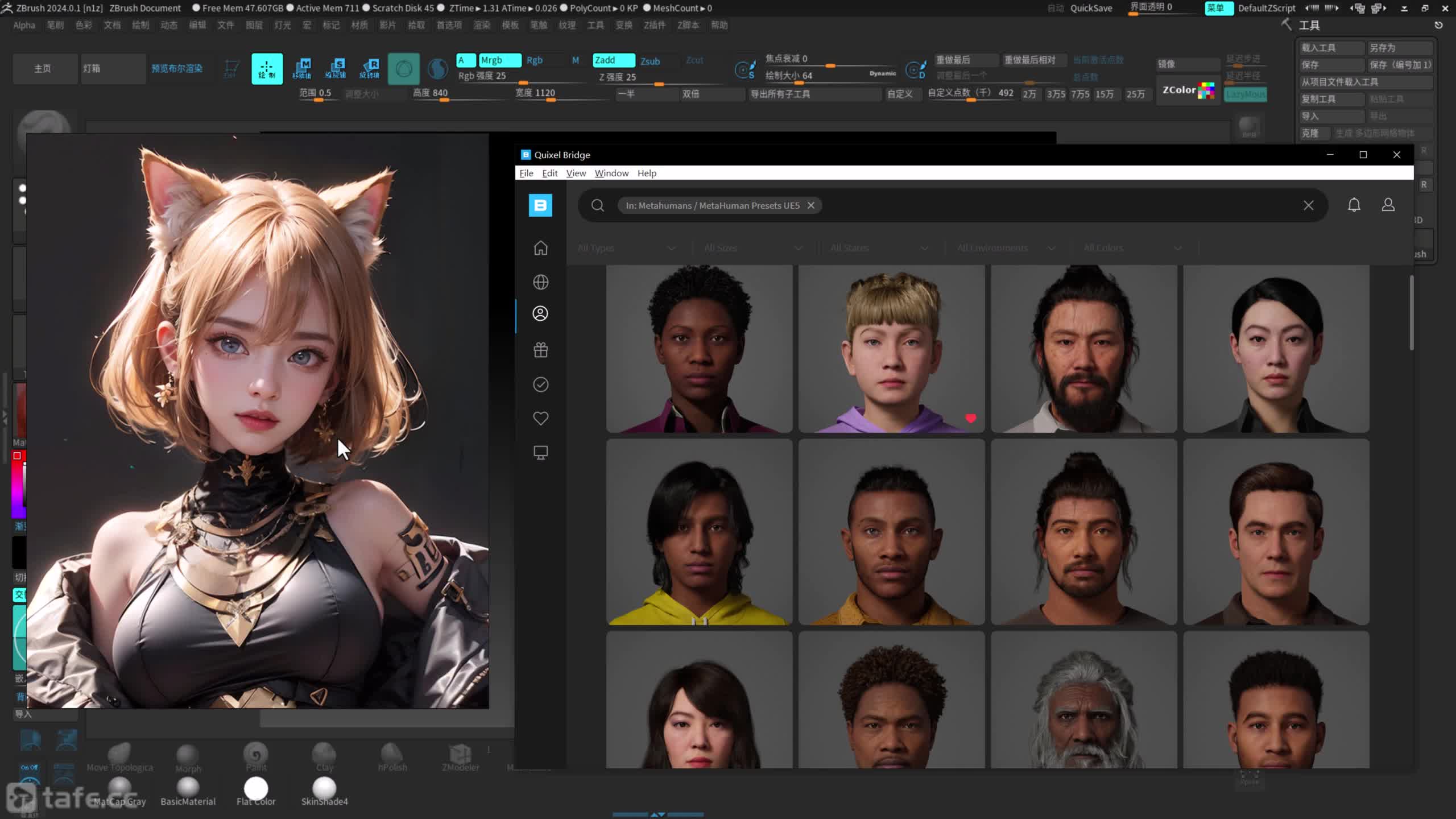Expand the All Sizes filter dropdown
The image size is (1456, 819).
point(754,248)
